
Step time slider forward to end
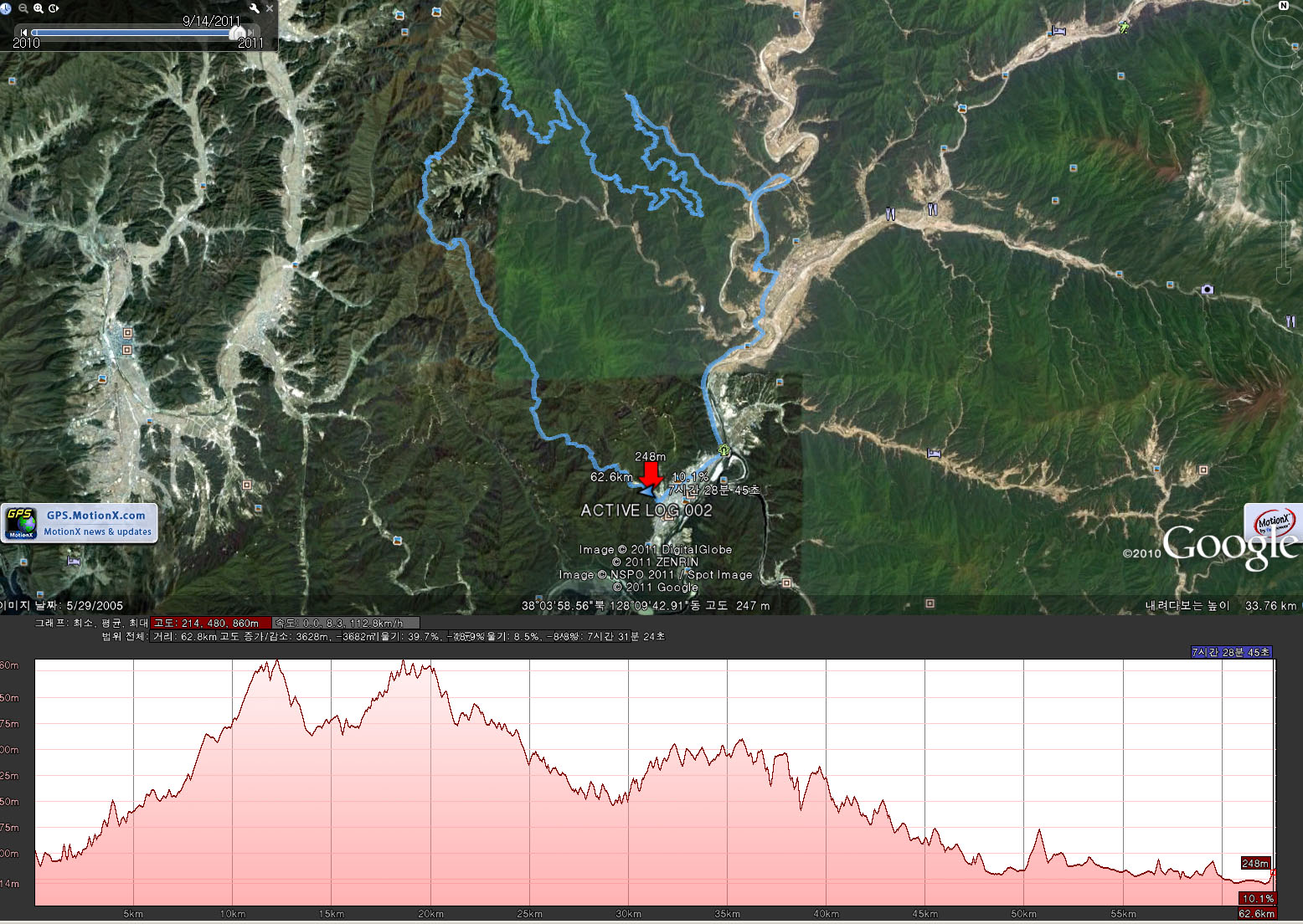point(250,33)
